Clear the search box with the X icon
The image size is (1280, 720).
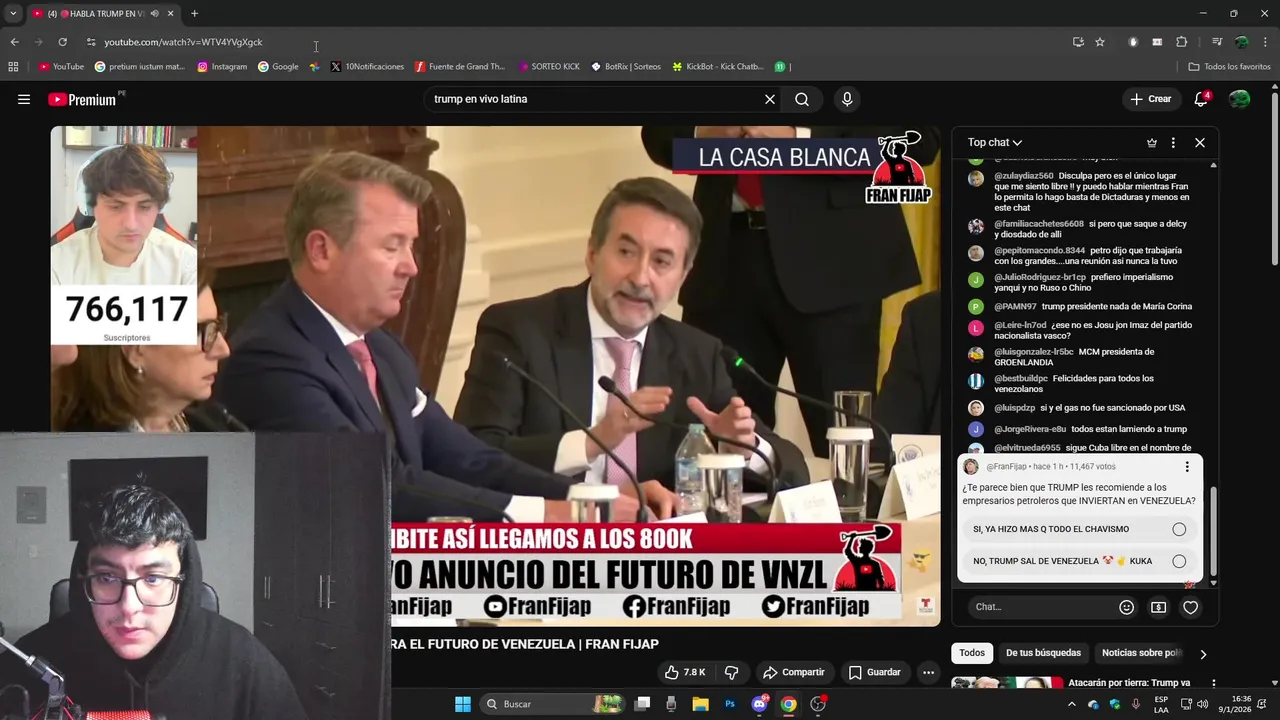770,99
